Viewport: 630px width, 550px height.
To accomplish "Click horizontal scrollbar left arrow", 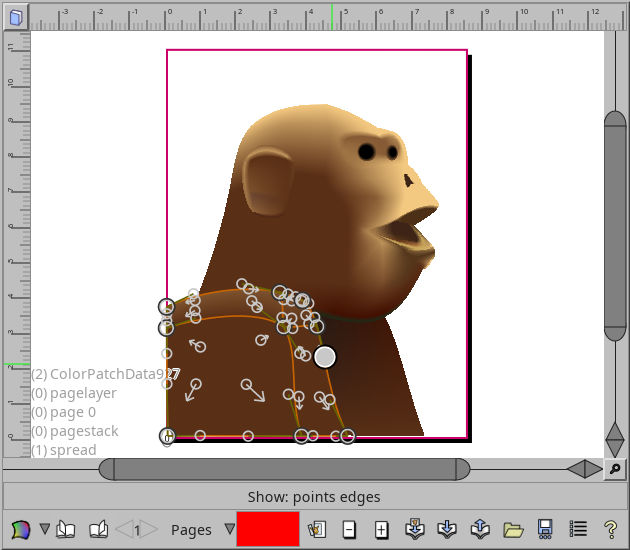I will 576,469.
